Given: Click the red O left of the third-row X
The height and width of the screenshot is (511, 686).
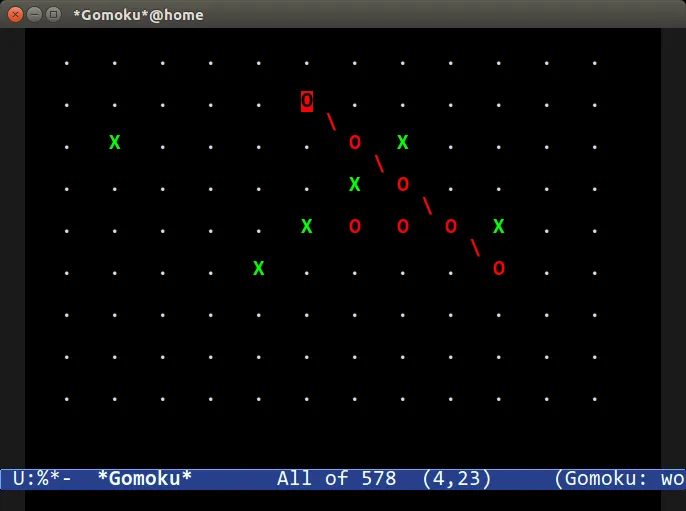Looking at the screenshot, I should tap(355, 142).
